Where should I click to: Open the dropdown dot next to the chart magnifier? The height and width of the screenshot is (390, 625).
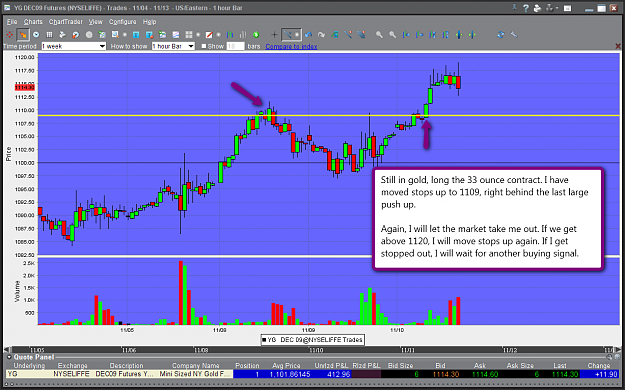point(125,35)
